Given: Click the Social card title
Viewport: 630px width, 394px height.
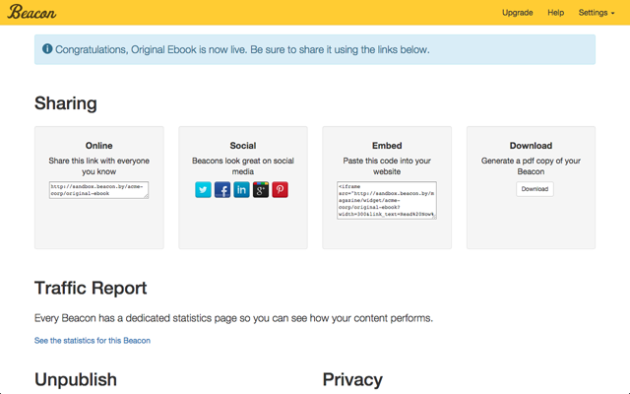Looking at the screenshot, I should click(x=243, y=146).
